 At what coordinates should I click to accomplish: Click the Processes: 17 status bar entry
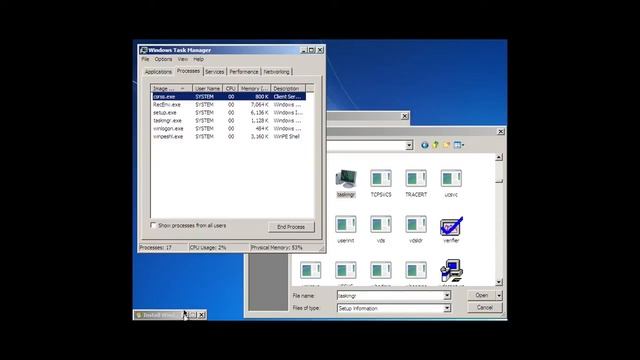(163, 247)
